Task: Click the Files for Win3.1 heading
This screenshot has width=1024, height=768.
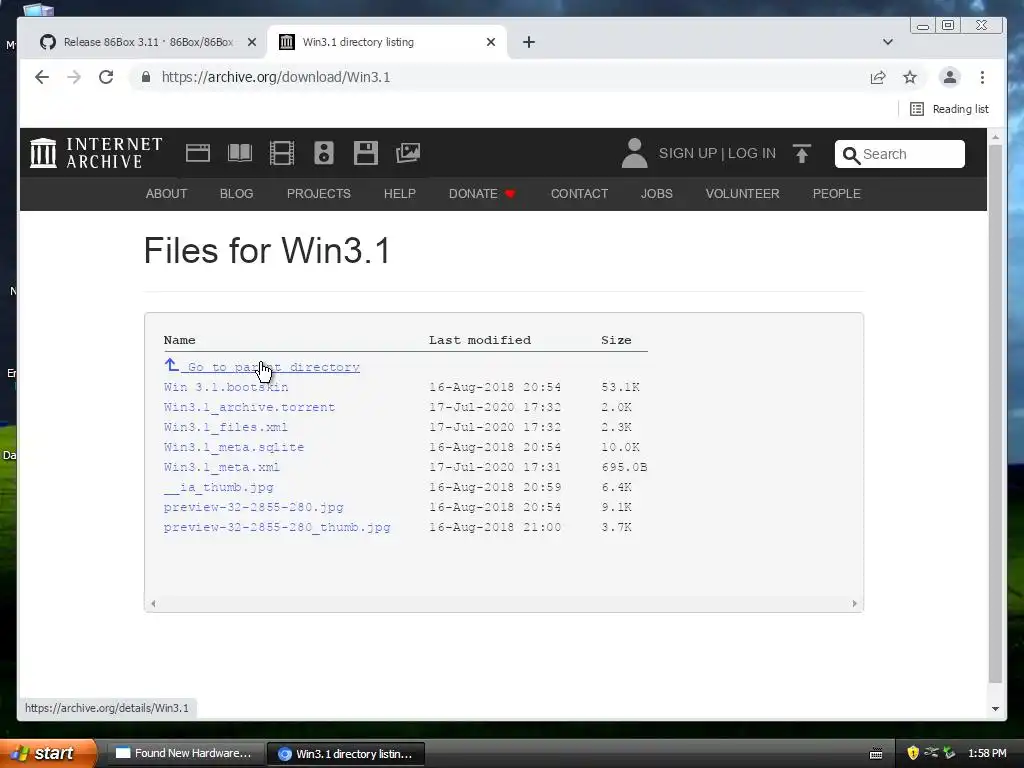Action: 267,251
